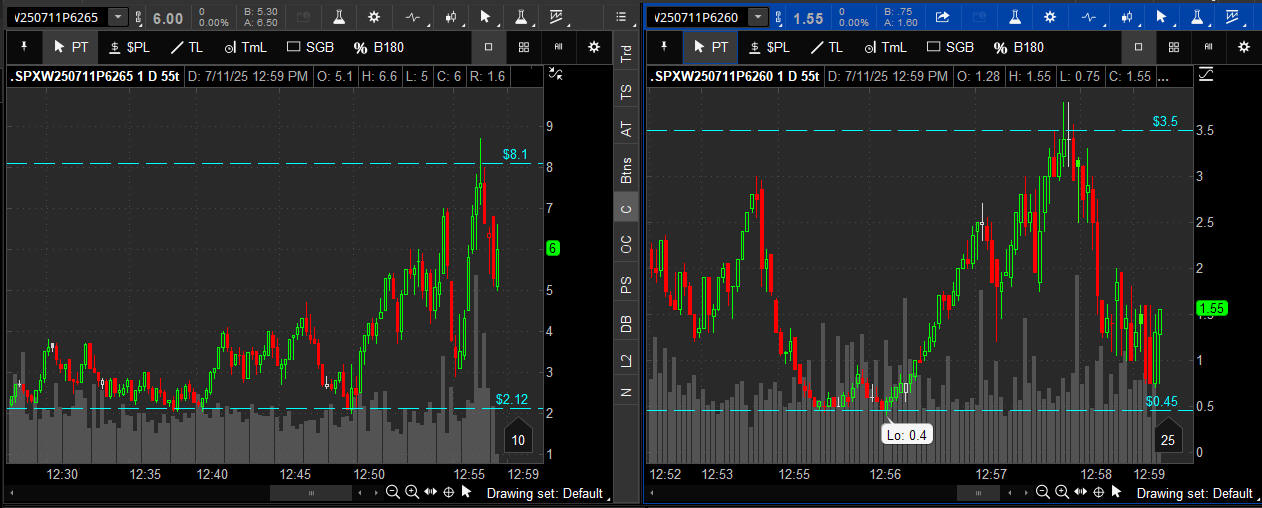This screenshot has width=1262, height=508.
Task: Switch right chart to four-grid layout
Action: click(x=1174, y=47)
